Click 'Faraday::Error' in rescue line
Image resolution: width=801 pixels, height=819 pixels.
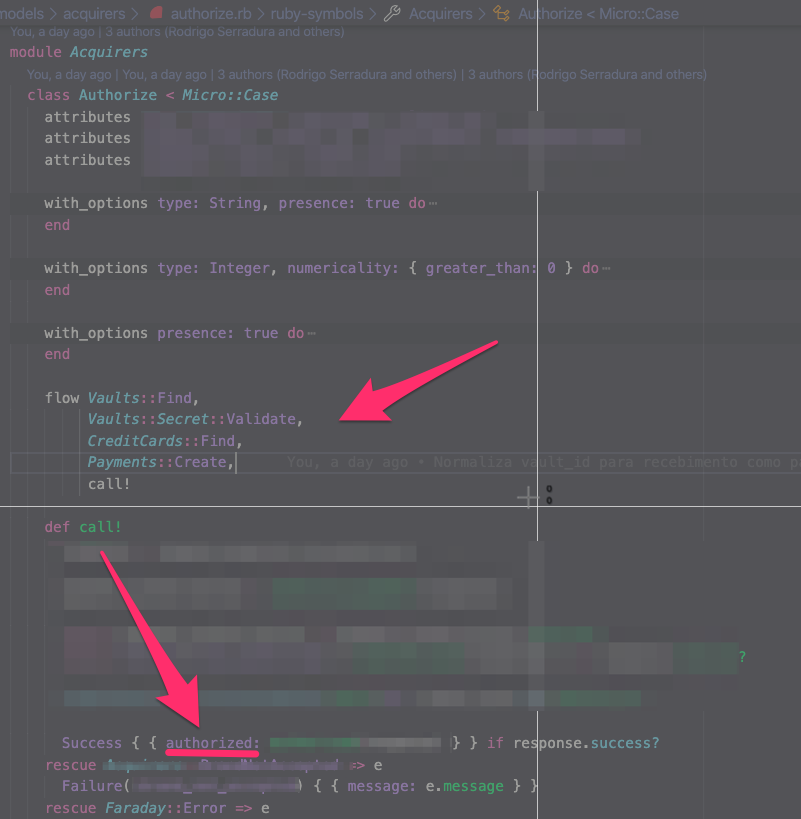click(166, 808)
